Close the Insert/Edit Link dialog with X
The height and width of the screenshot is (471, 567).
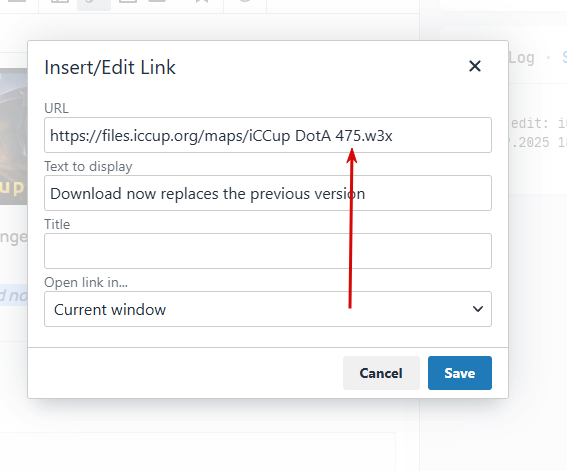pos(474,66)
